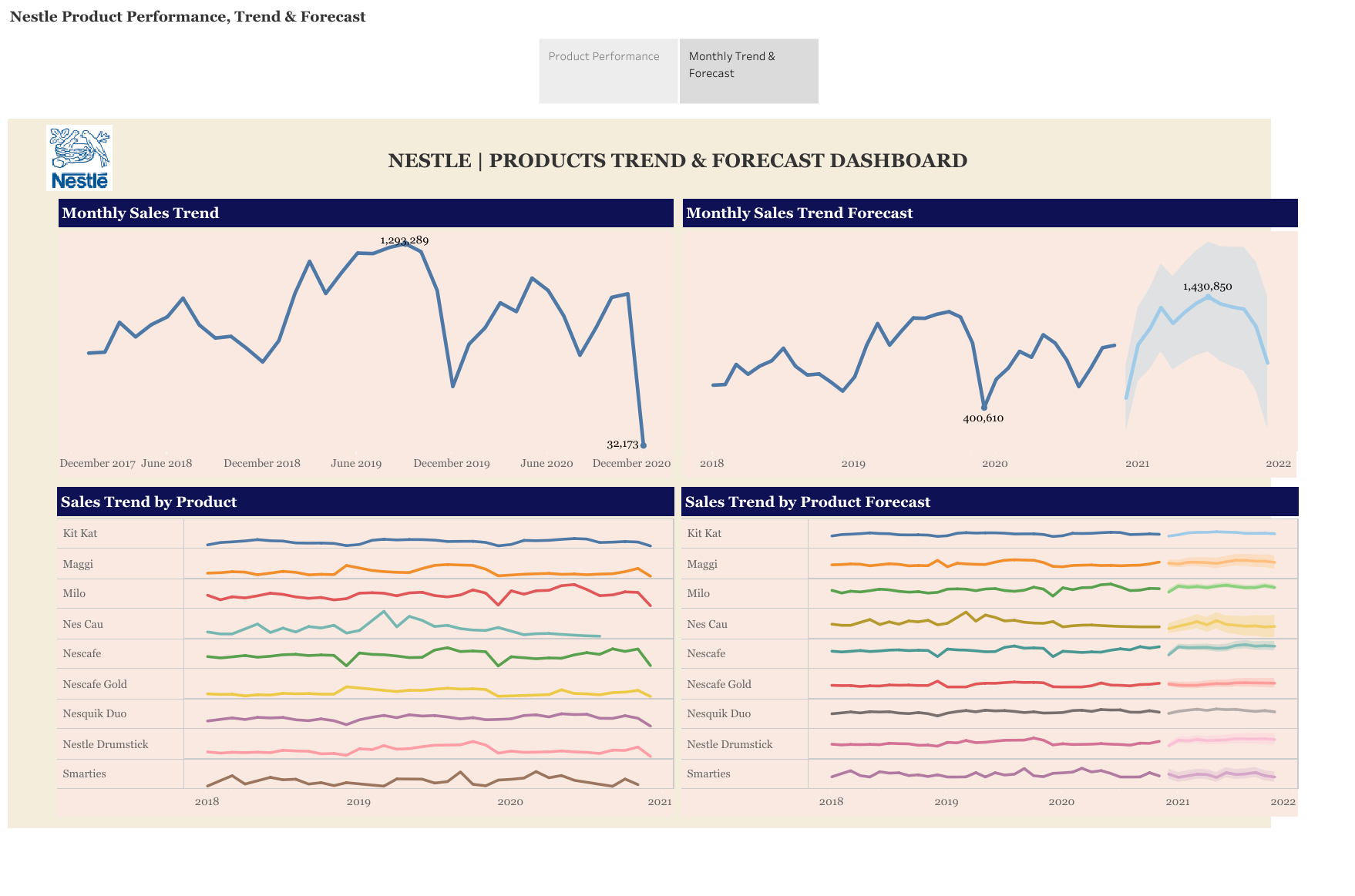
Task: Click the 400,610 minimum forecast marker
Action: (x=984, y=408)
